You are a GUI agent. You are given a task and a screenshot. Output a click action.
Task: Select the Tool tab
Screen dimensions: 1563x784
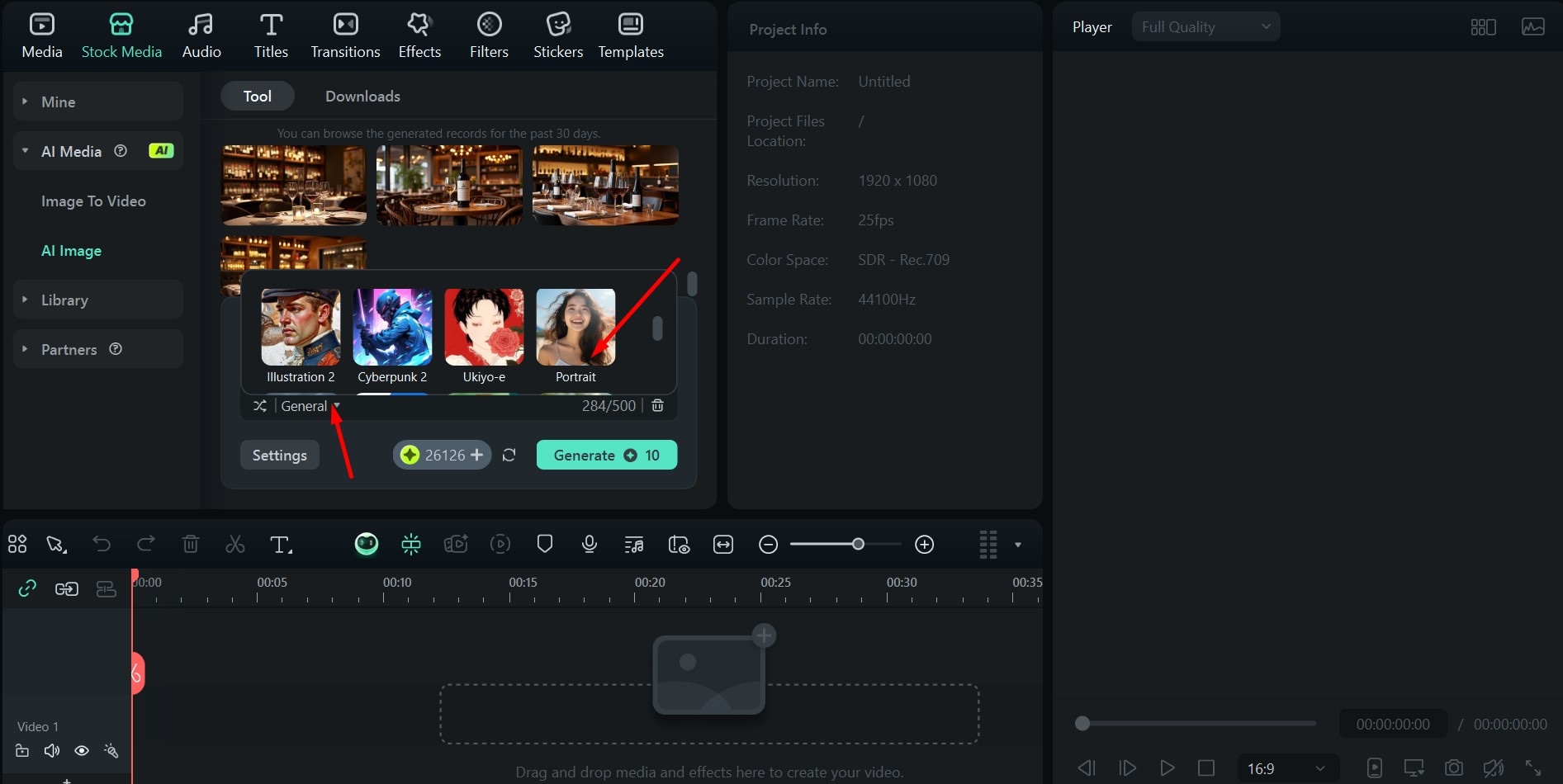(257, 97)
